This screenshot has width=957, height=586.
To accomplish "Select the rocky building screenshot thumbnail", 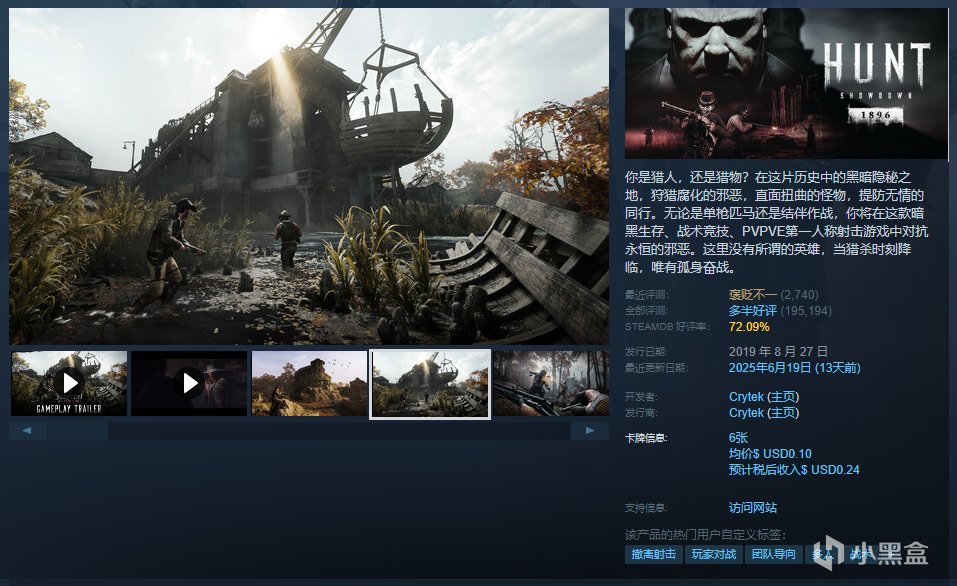I will pos(309,383).
